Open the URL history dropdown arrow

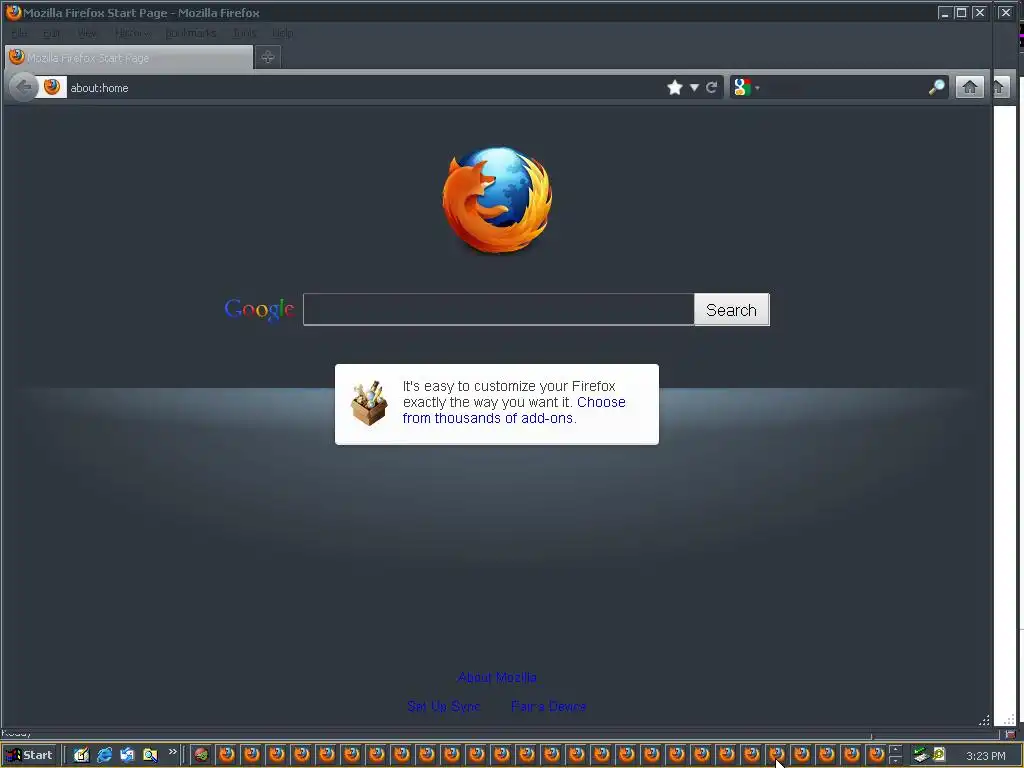(x=694, y=88)
